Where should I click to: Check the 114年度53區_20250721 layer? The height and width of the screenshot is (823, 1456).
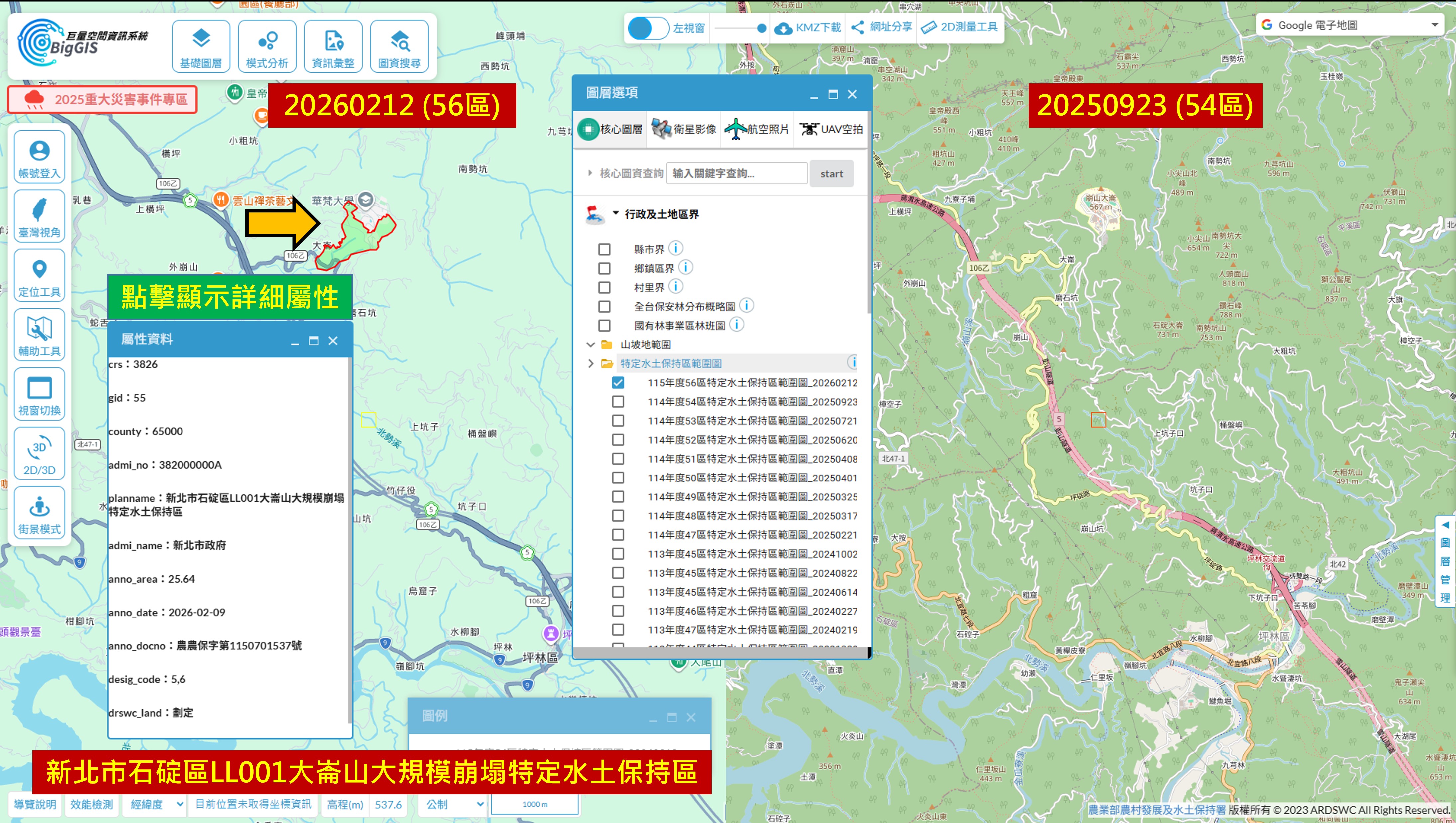618,421
